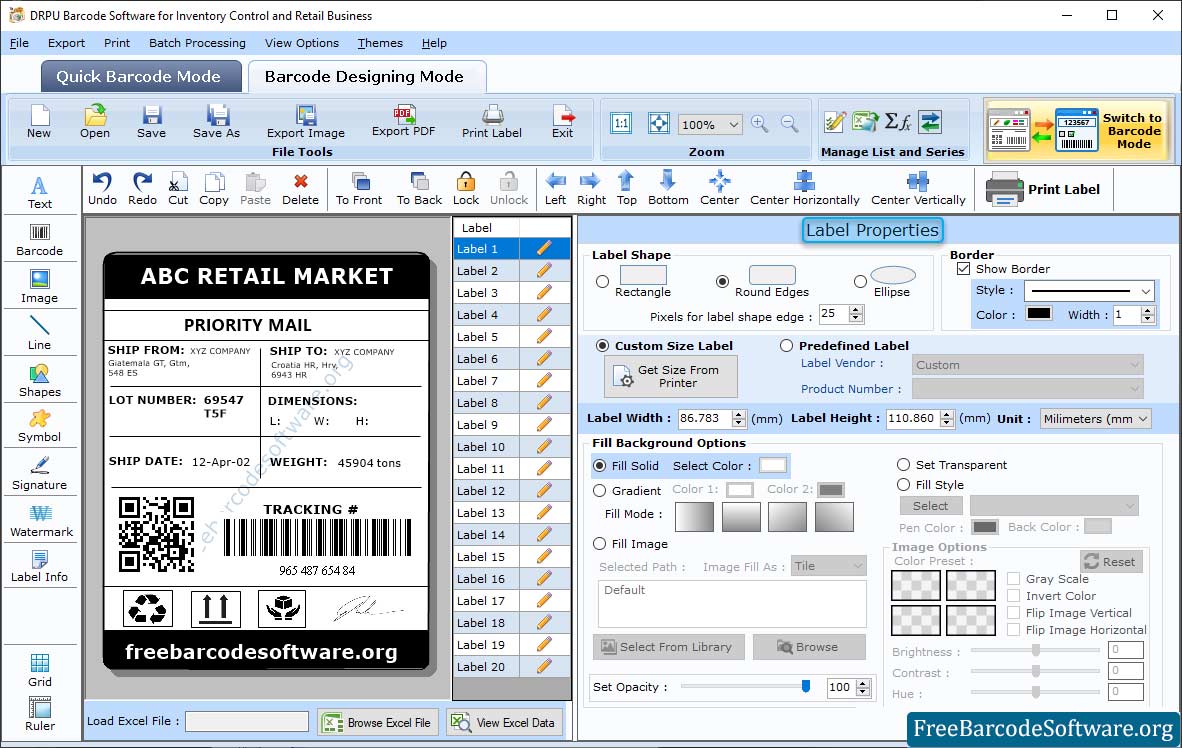
Task: Choose the Fill Style radio button
Action: click(903, 485)
